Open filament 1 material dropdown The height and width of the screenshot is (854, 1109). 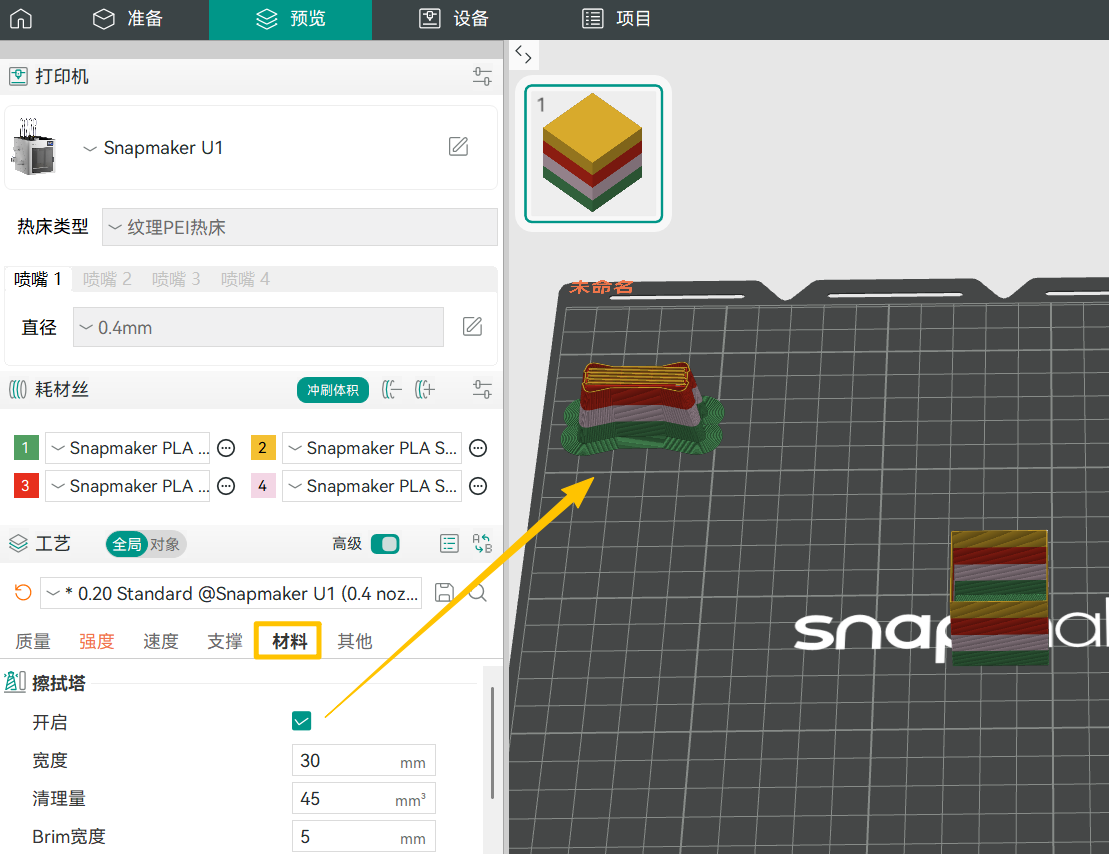(x=127, y=448)
